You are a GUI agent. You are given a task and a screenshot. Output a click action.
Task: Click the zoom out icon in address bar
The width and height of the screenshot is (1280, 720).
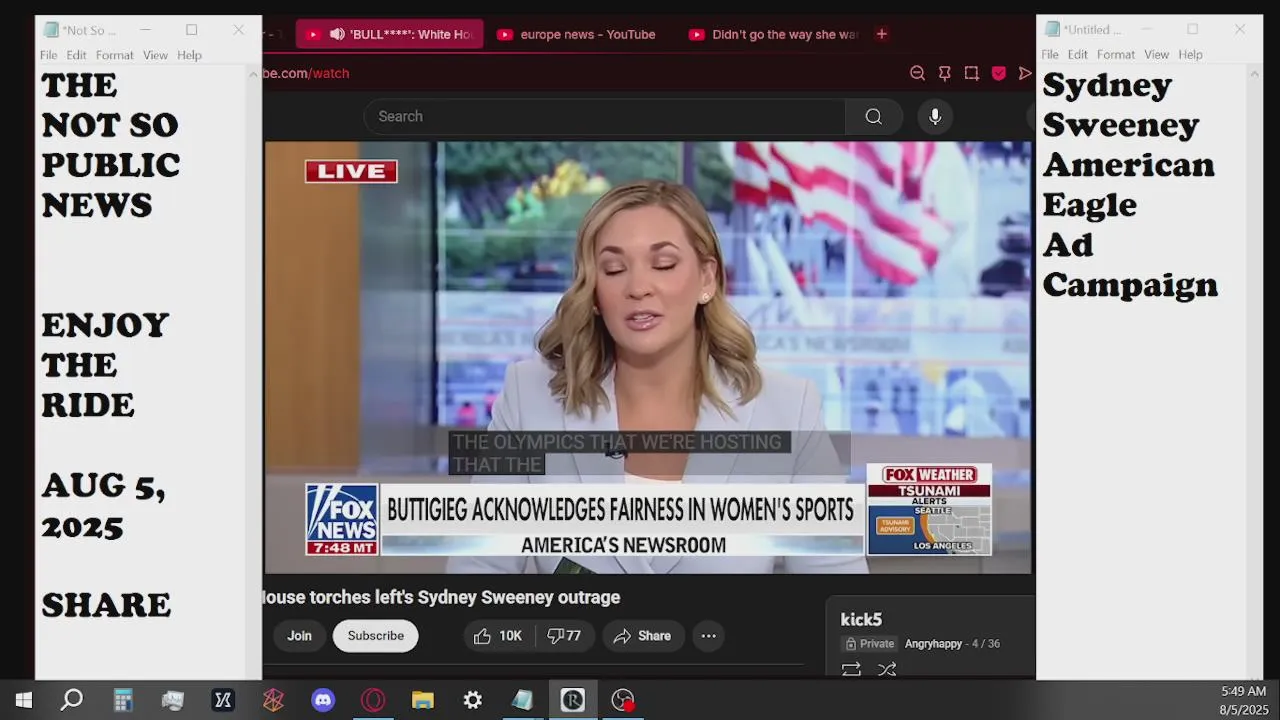coord(917,73)
